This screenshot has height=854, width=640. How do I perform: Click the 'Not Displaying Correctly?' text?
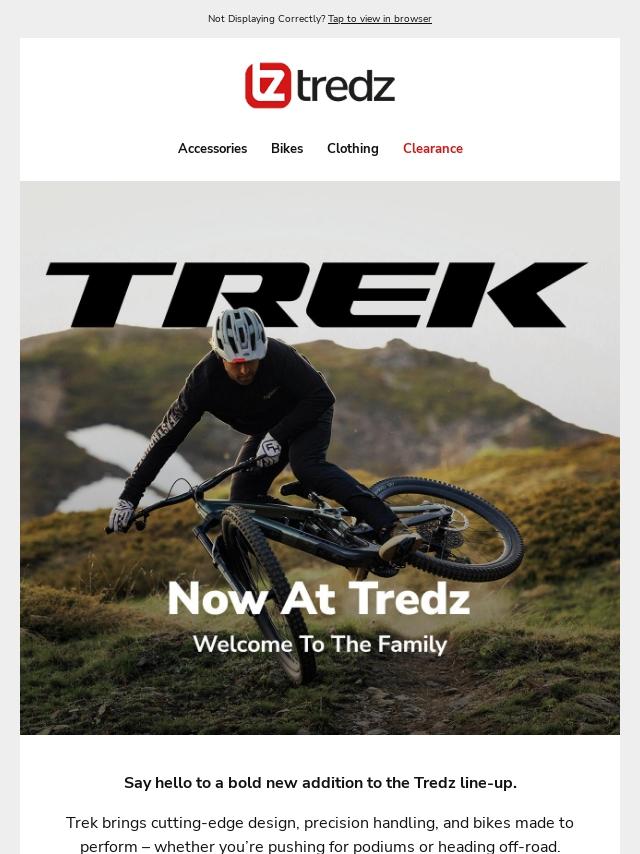[x=267, y=19]
